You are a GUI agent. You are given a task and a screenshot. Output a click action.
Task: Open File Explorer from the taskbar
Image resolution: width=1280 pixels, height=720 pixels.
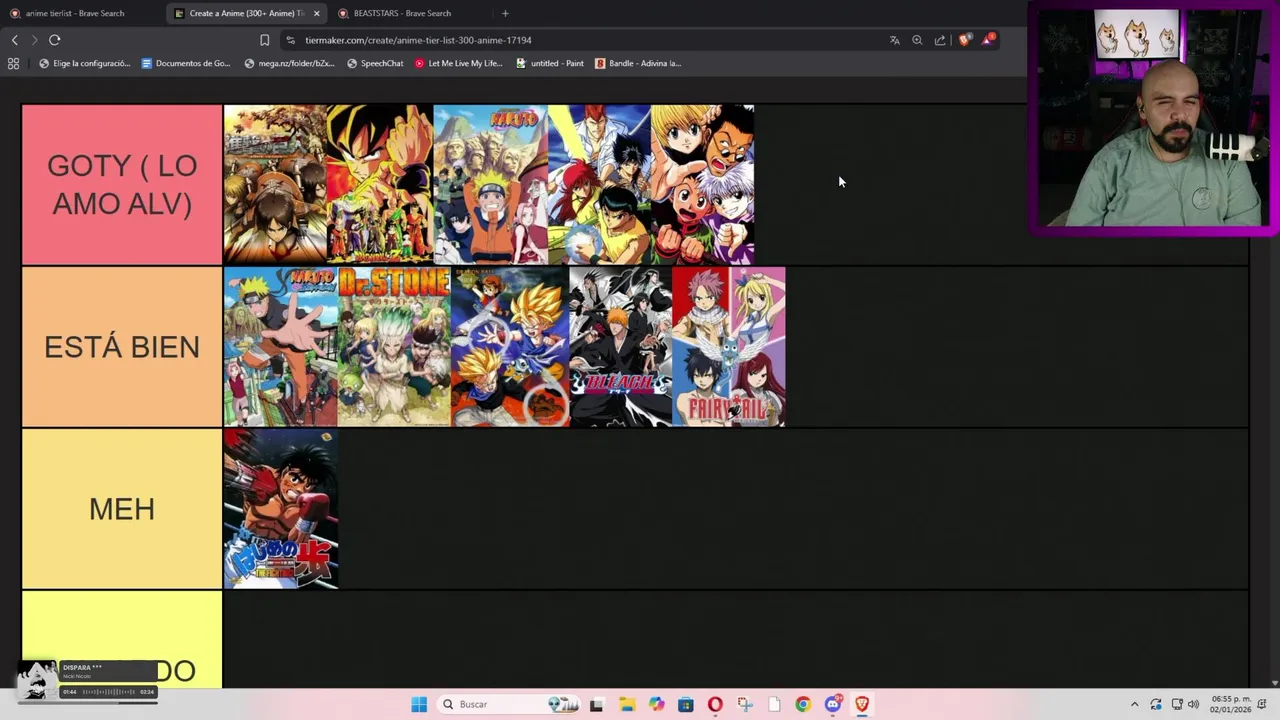(627, 704)
